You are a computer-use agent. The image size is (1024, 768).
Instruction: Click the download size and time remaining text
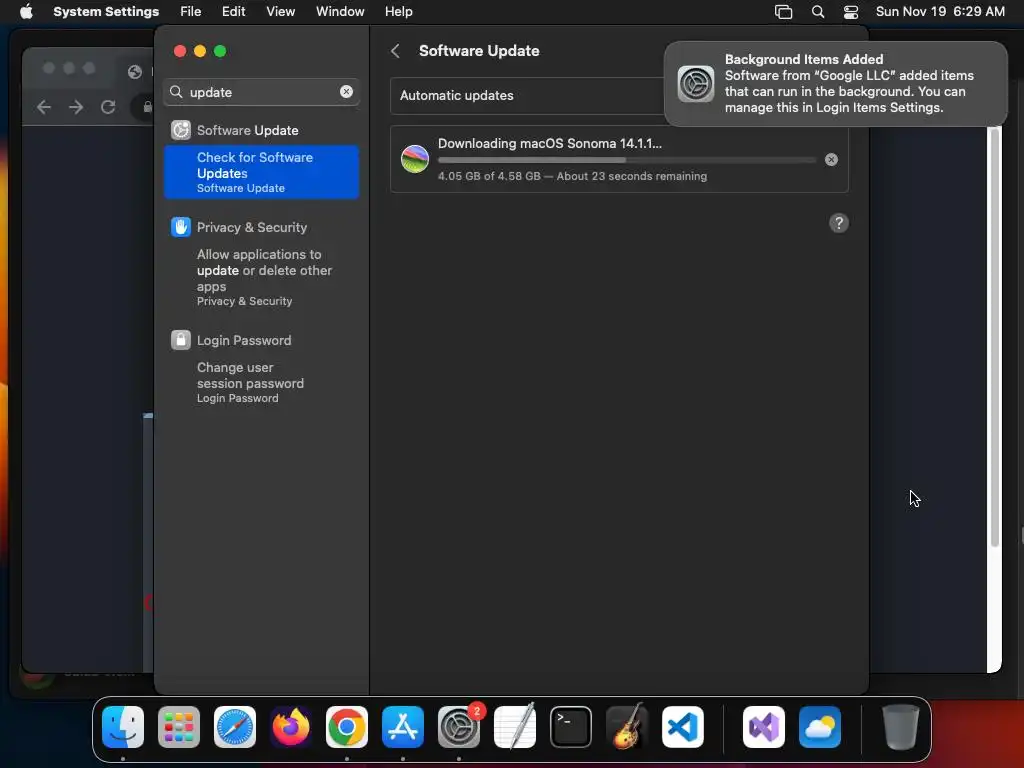[x=572, y=176]
